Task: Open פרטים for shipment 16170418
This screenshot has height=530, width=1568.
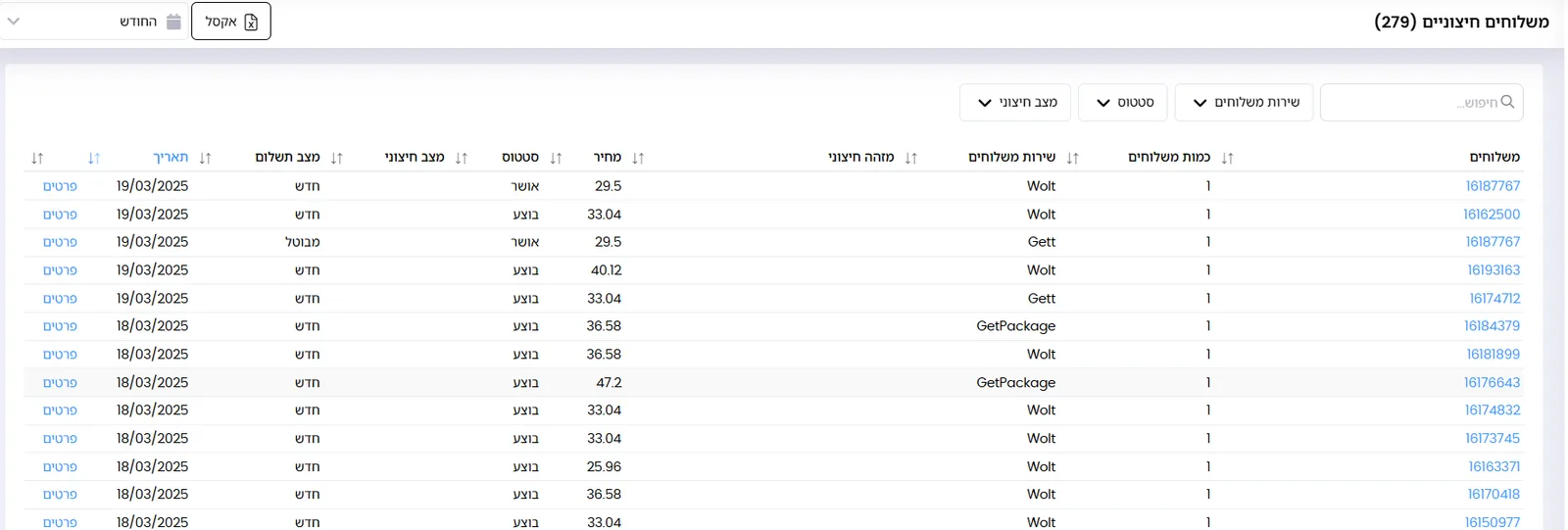Action: [60, 495]
